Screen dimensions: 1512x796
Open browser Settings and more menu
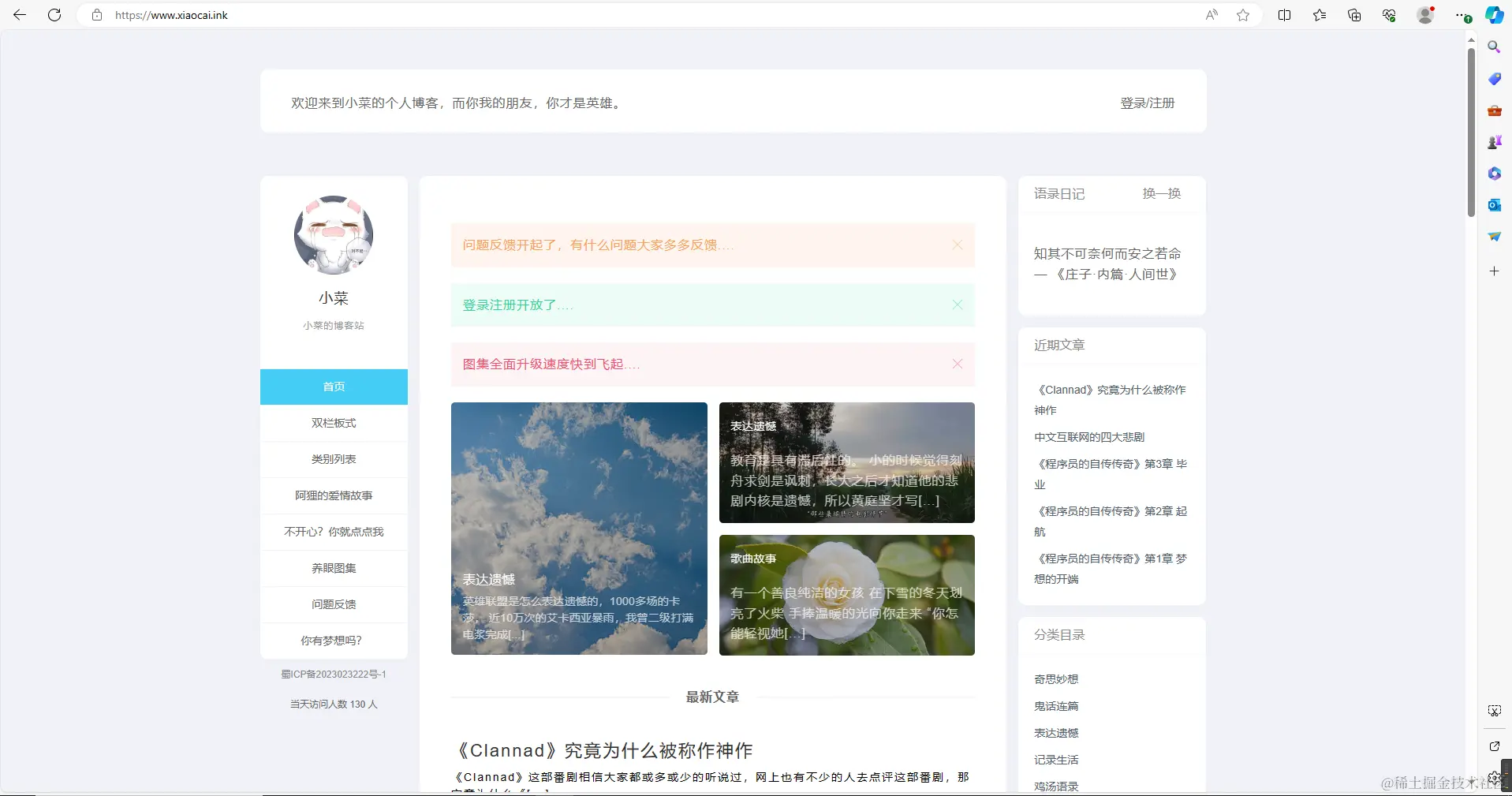[x=1463, y=15]
